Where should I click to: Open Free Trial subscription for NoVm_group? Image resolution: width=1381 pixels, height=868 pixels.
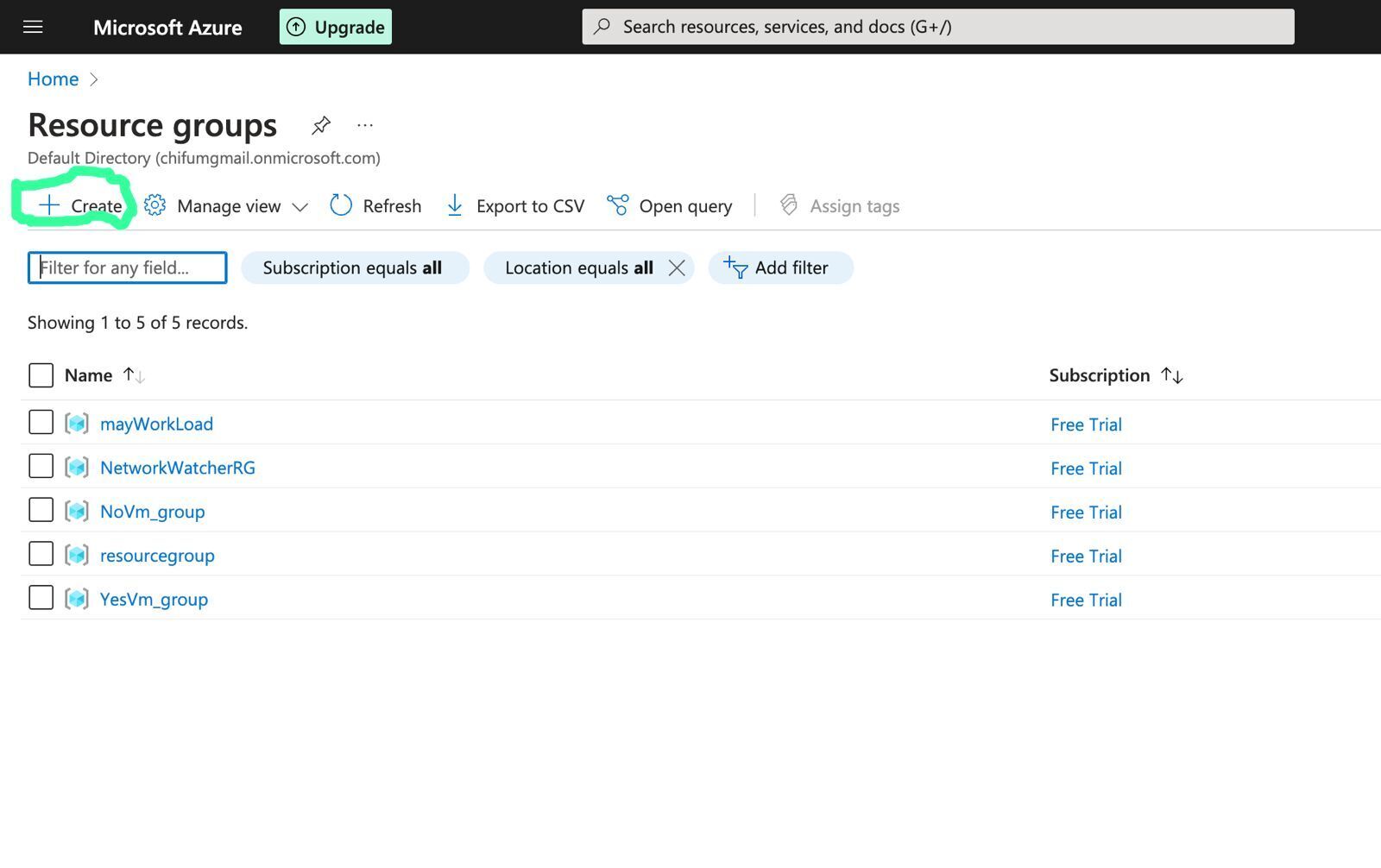click(x=1086, y=513)
